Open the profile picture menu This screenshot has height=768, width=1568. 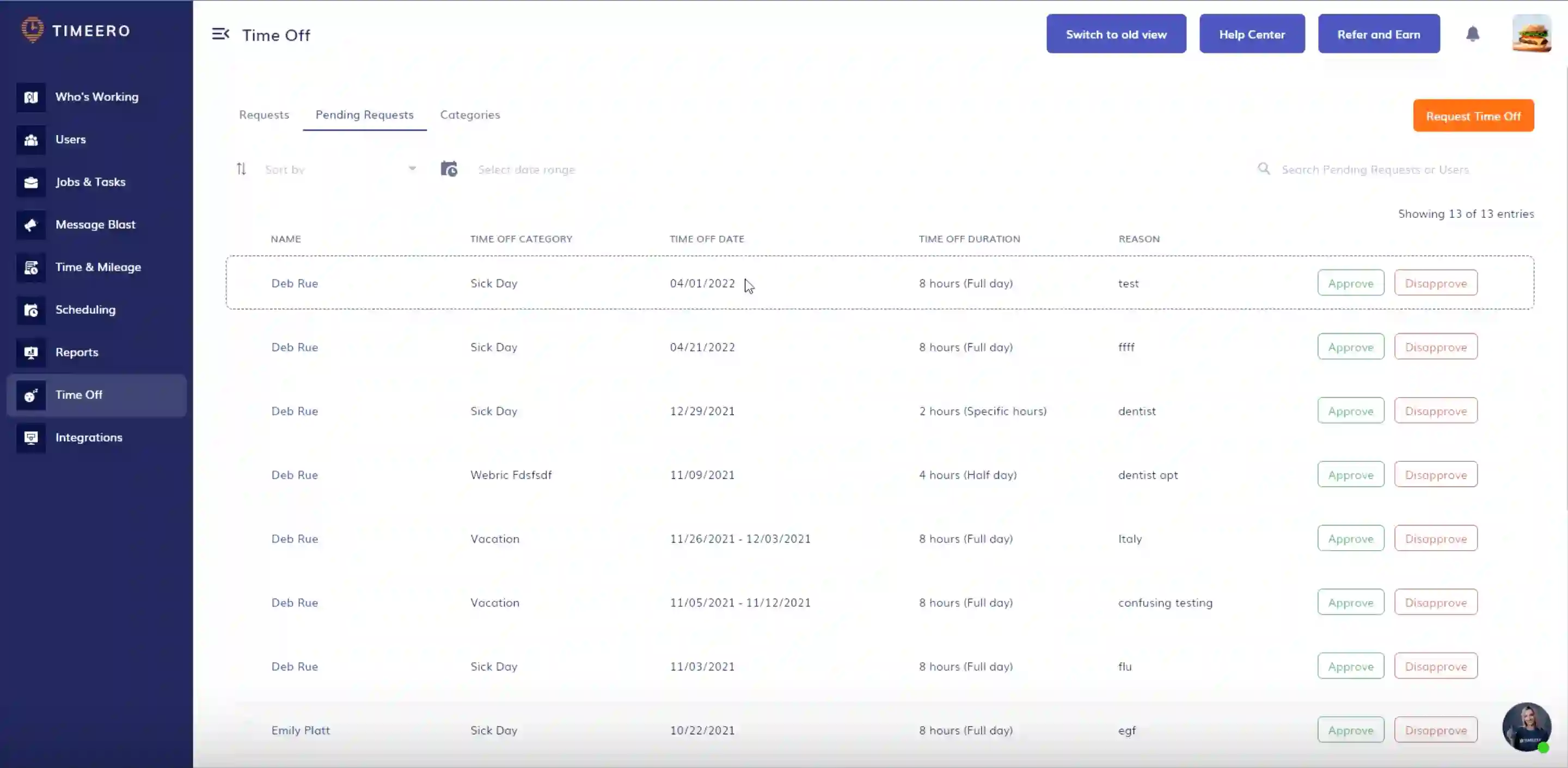pyautogui.click(x=1531, y=34)
